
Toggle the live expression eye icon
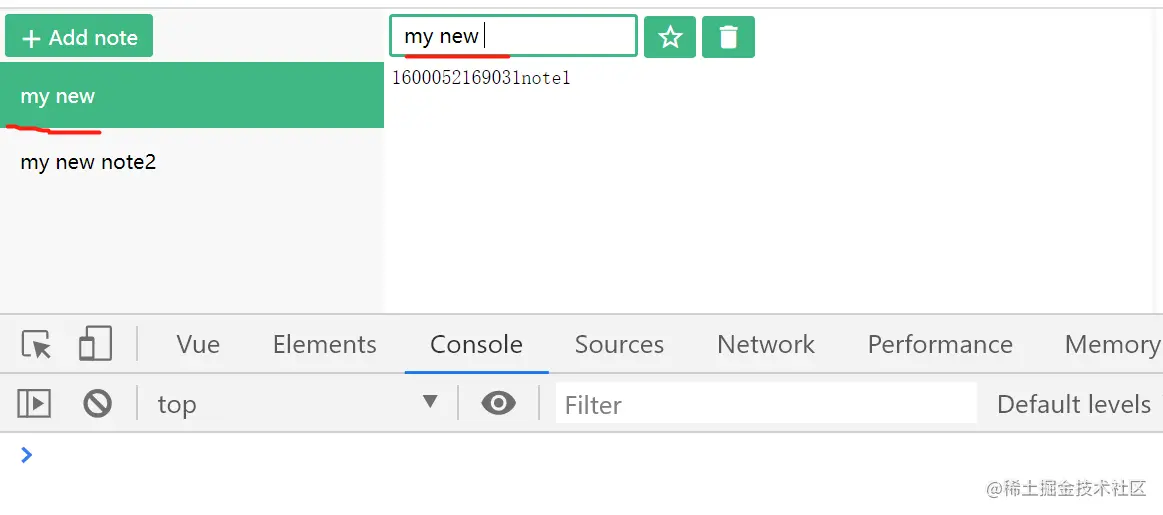point(498,403)
